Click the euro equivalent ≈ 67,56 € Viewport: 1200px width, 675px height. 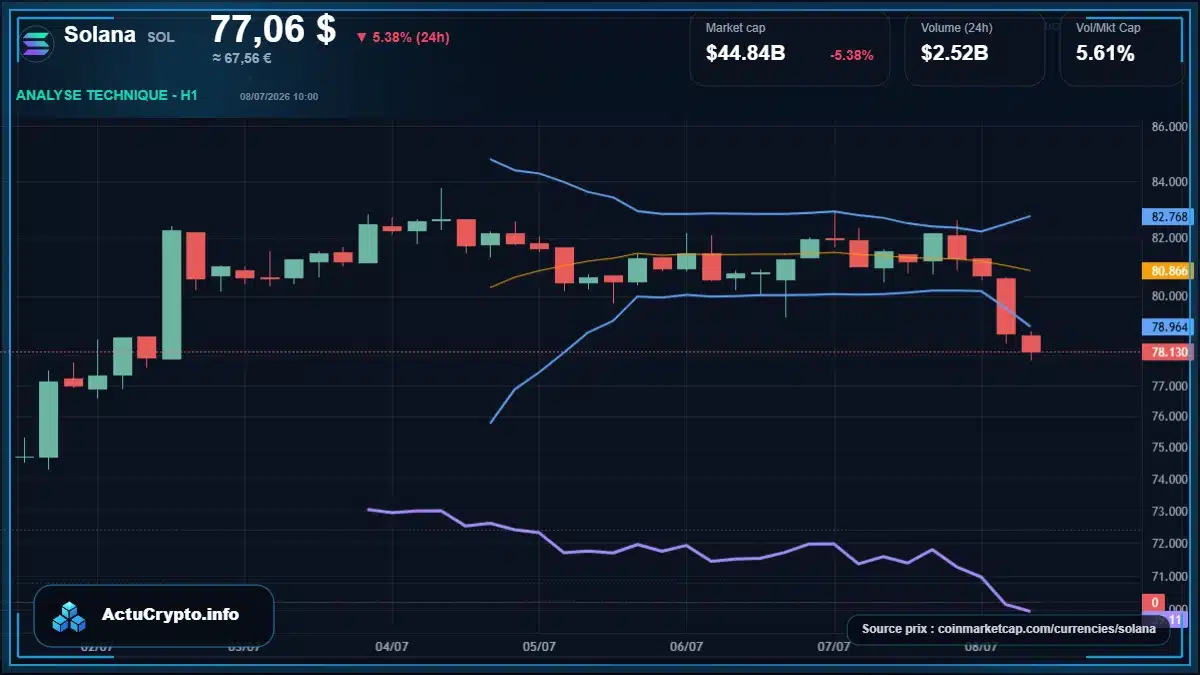coord(242,58)
